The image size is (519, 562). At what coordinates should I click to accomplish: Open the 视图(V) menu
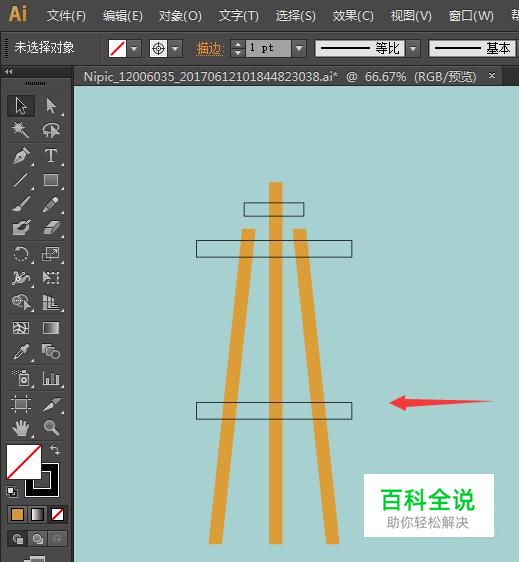(x=411, y=16)
